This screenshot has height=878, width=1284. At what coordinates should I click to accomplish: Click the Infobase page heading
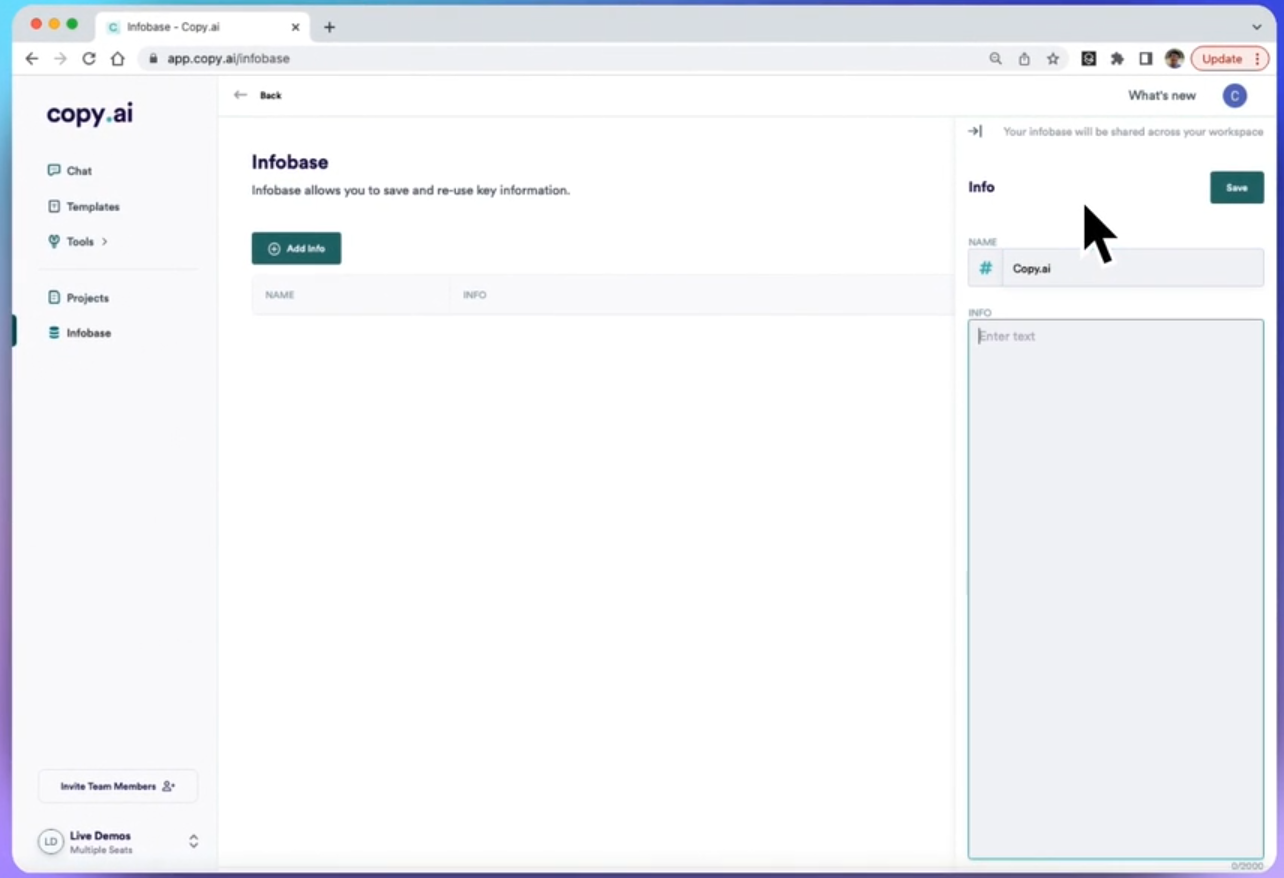(290, 162)
